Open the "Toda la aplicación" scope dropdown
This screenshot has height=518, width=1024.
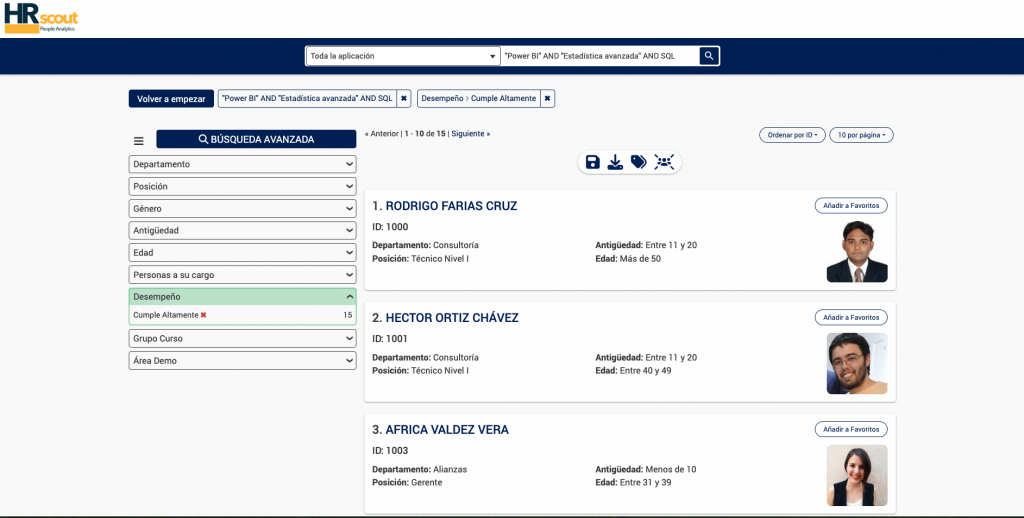[402, 56]
